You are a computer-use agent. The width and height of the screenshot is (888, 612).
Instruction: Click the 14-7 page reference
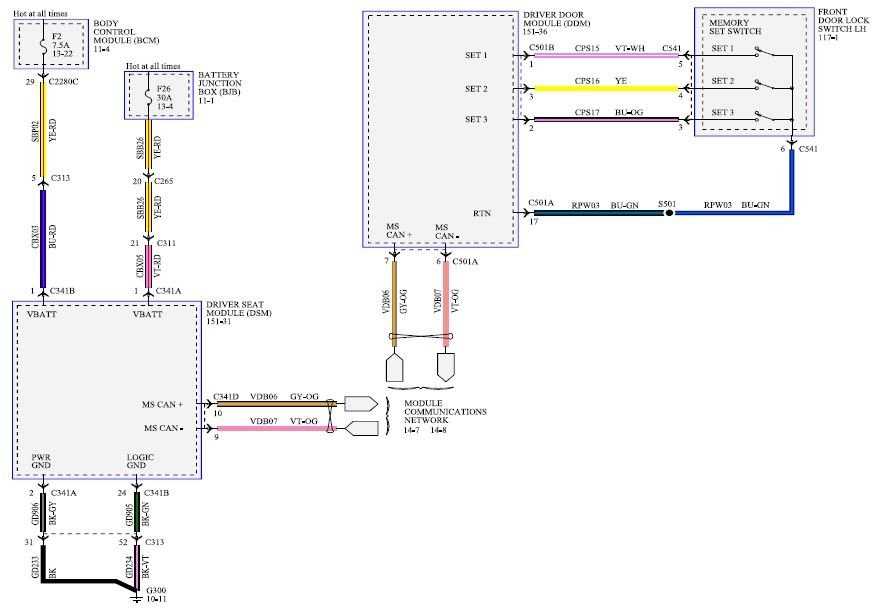point(412,430)
